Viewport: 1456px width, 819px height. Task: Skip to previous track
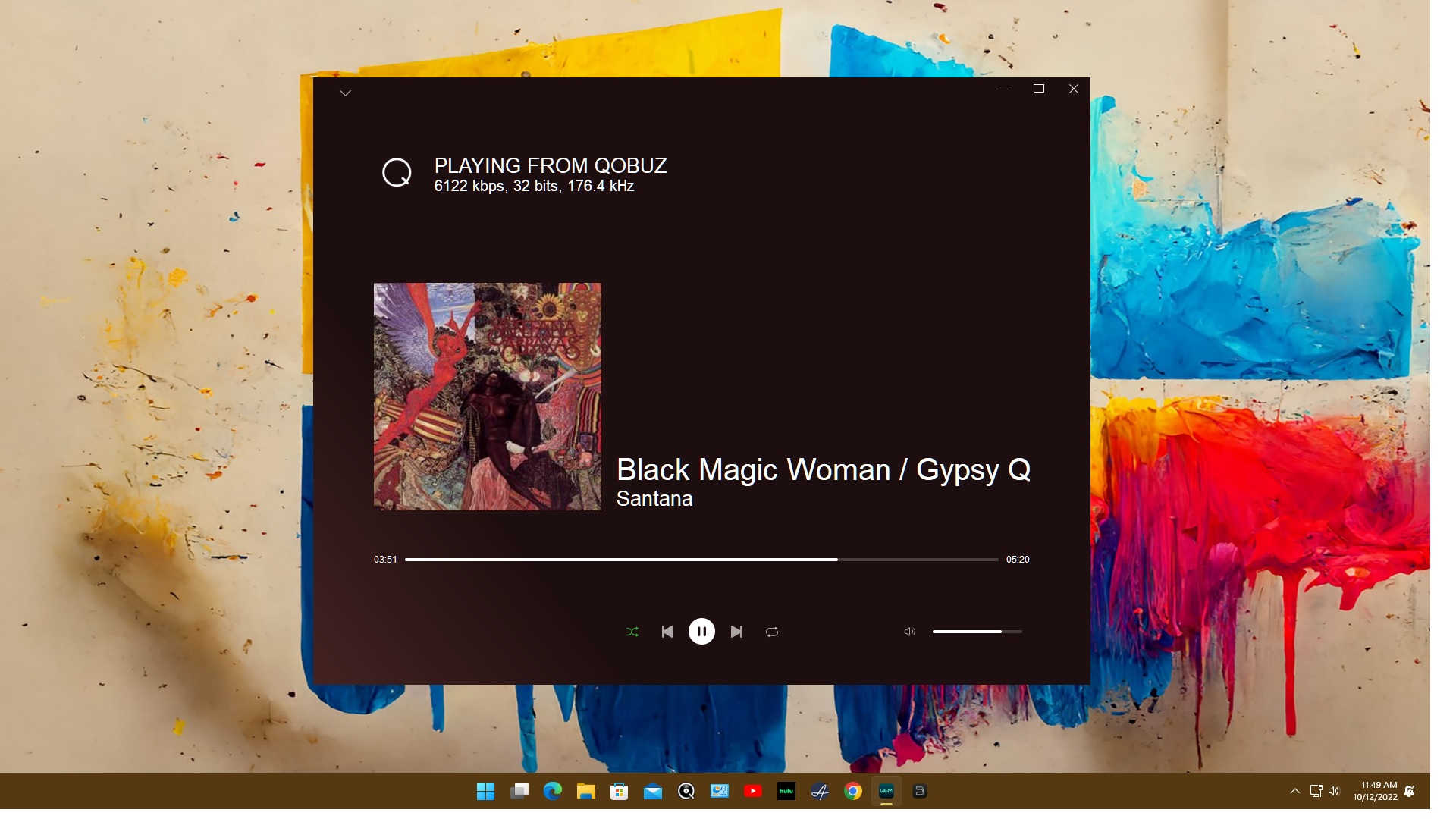tap(667, 632)
